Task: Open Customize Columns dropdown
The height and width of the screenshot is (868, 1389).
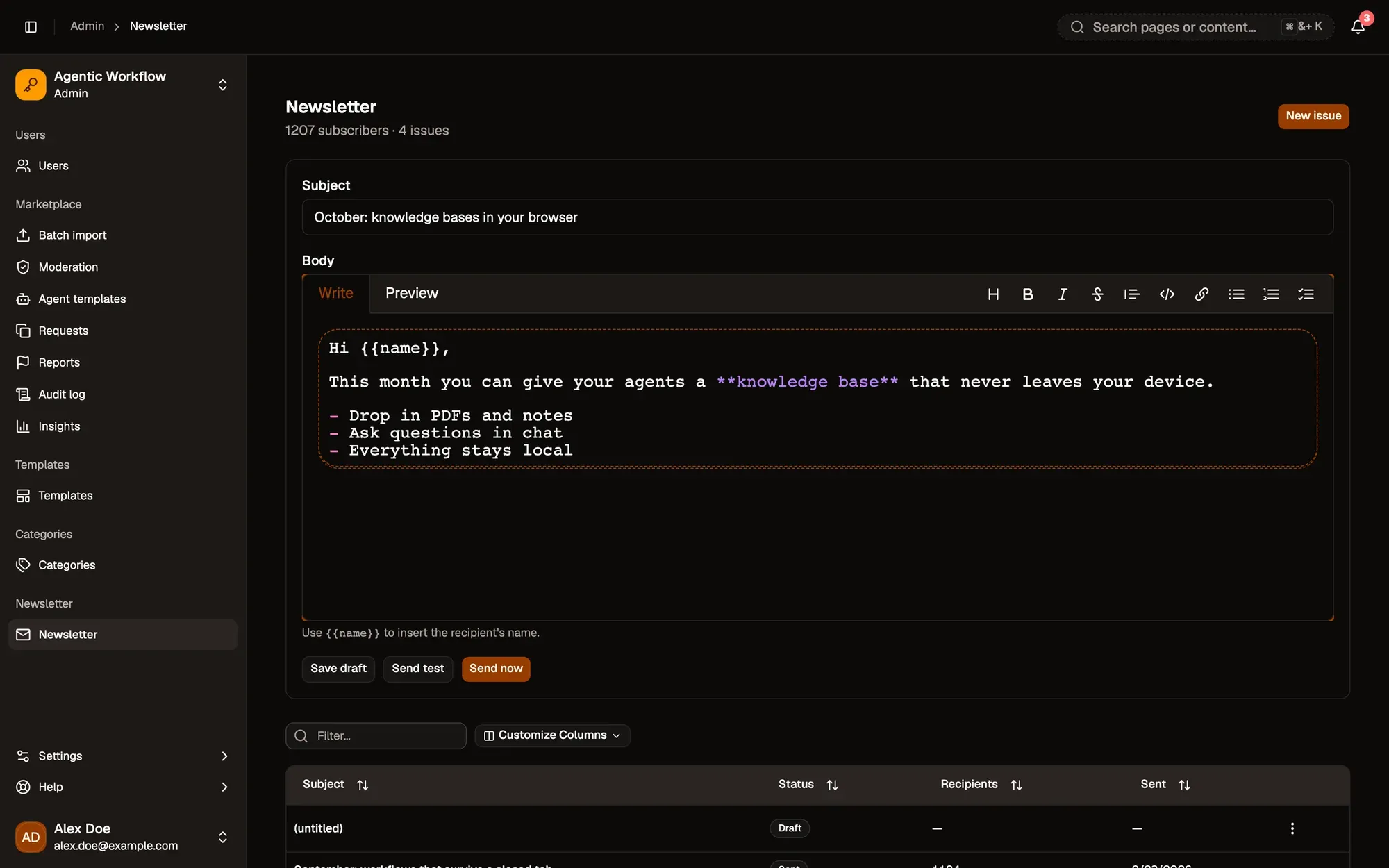Action: (552, 735)
